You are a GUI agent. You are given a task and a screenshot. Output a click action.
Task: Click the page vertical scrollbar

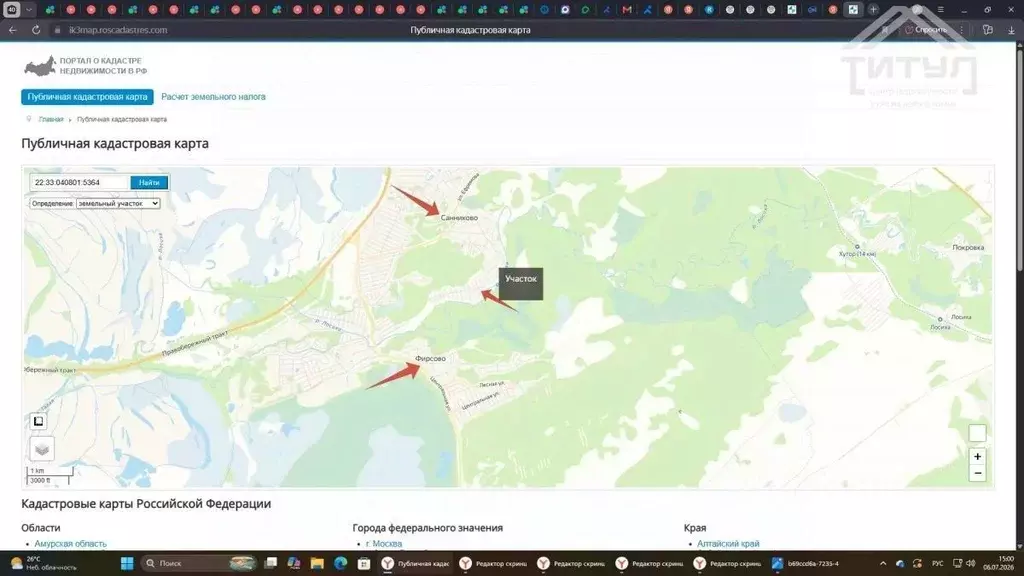click(1019, 157)
